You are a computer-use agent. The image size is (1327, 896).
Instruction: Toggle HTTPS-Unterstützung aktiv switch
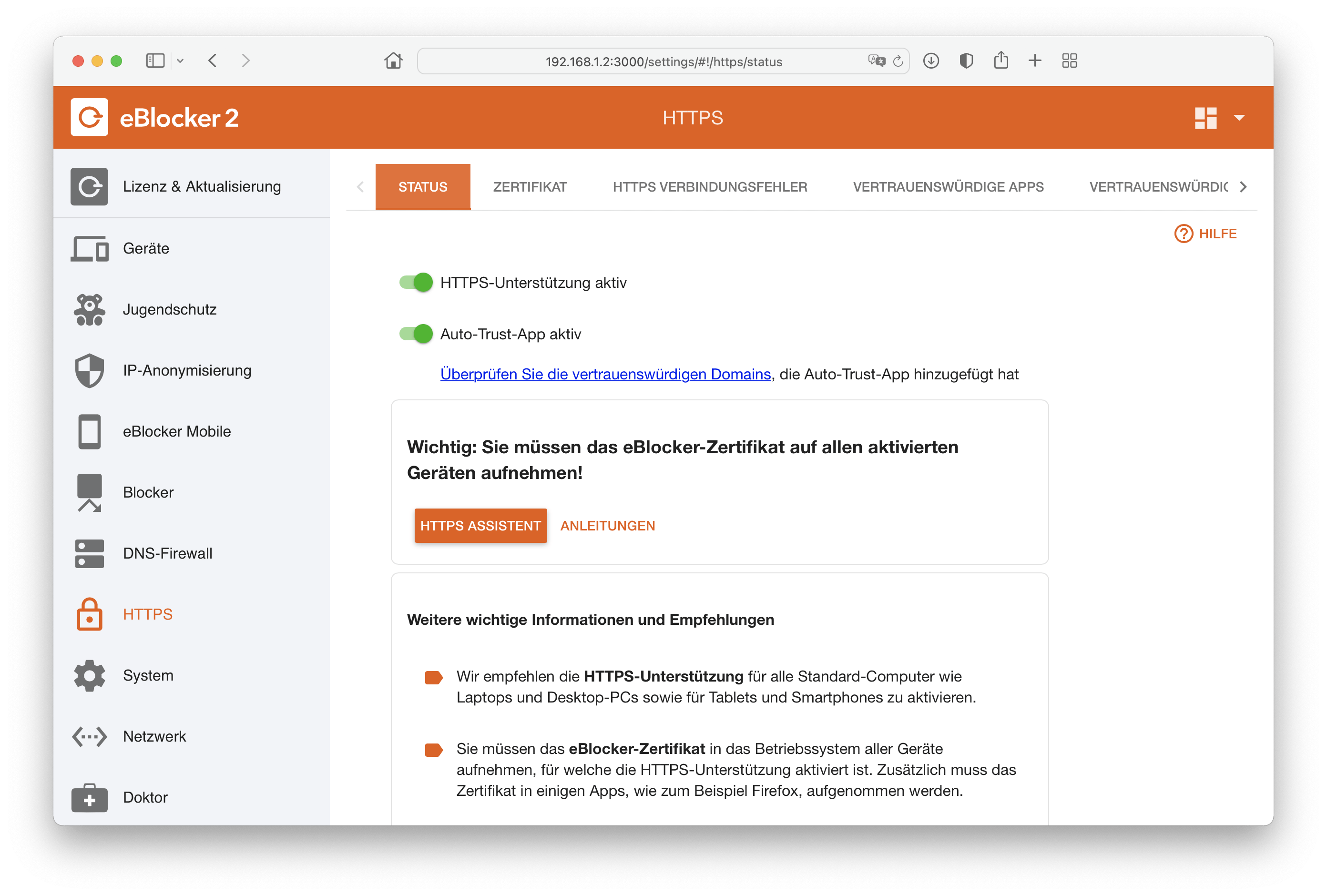click(x=415, y=282)
